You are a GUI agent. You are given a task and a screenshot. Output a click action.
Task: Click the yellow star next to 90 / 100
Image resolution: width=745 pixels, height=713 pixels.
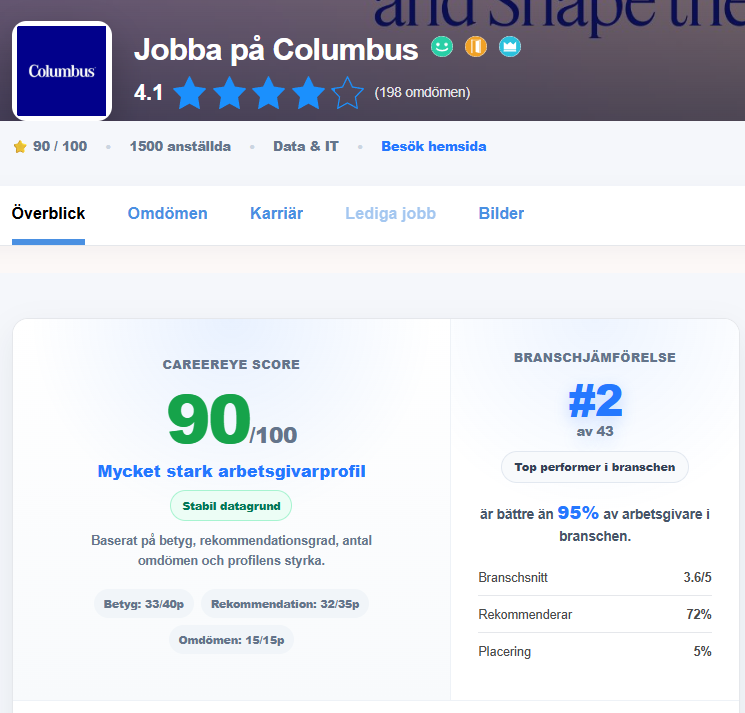tap(20, 146)
